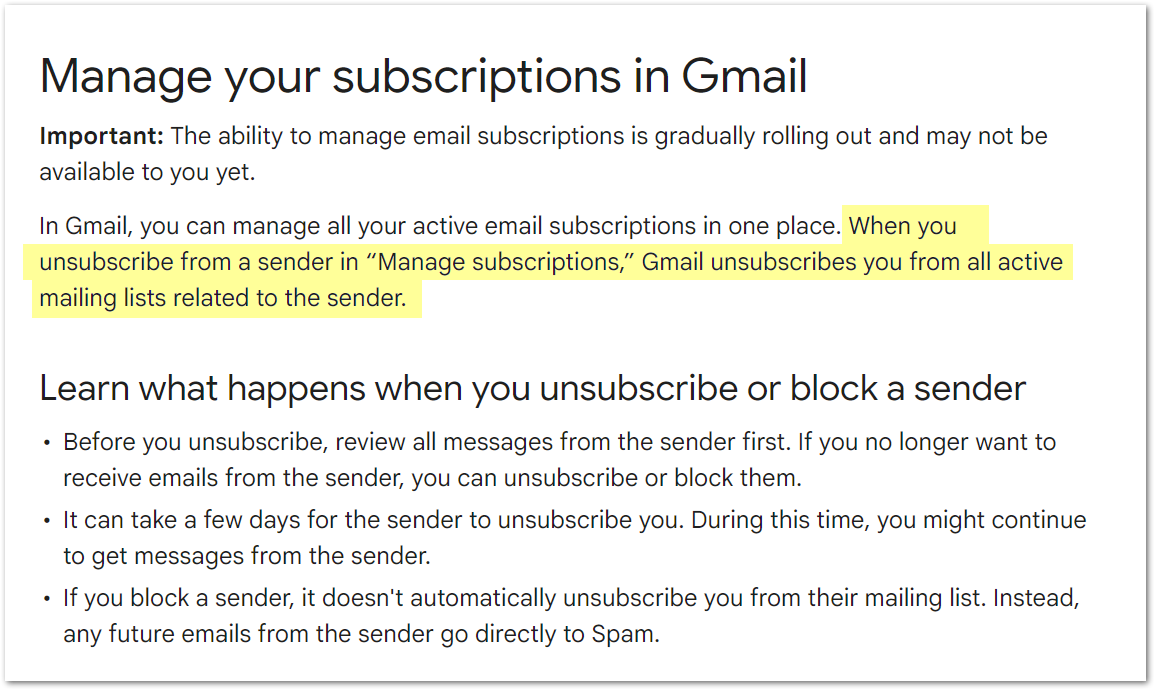Viewport: 1155px width, 690px height.
Task: Click the line "to get messages from the sender."
Action: click(x=247, y=556)
